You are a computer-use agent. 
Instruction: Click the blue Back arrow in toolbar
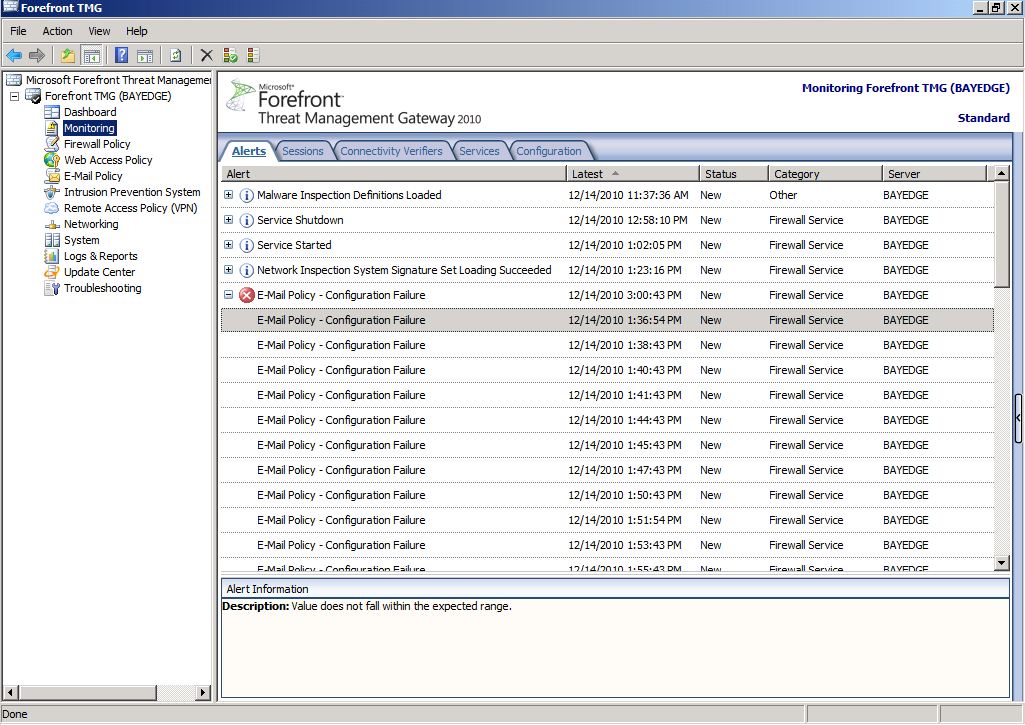coord(14,56)
